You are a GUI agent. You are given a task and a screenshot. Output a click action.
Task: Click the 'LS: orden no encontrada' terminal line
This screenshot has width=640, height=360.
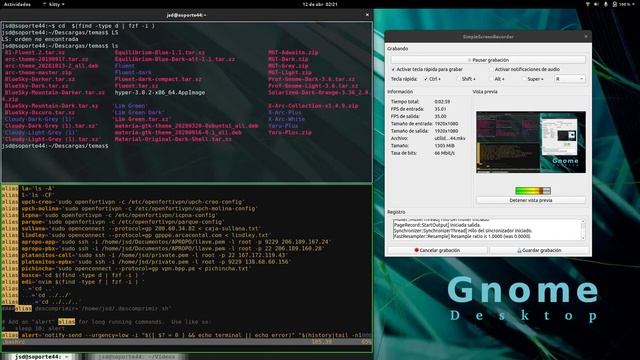point(40,39)
